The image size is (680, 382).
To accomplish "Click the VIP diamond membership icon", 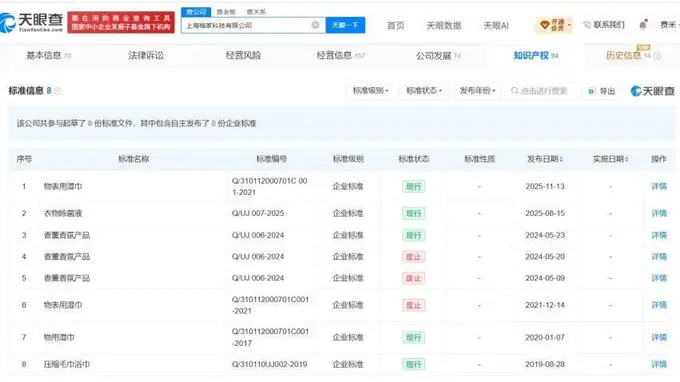I will [544, 25].
